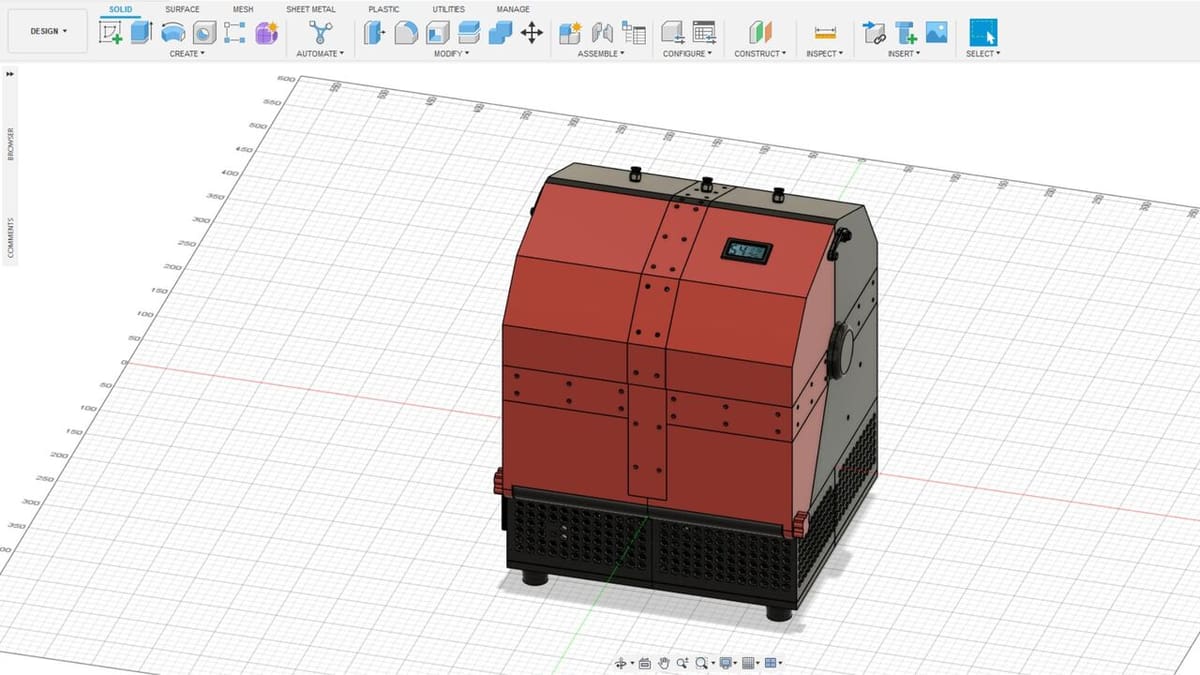This screenshot has height=675, width=1200.
Task: Expand the CONFIGURE menu
Action: click(x=688, y=54)
